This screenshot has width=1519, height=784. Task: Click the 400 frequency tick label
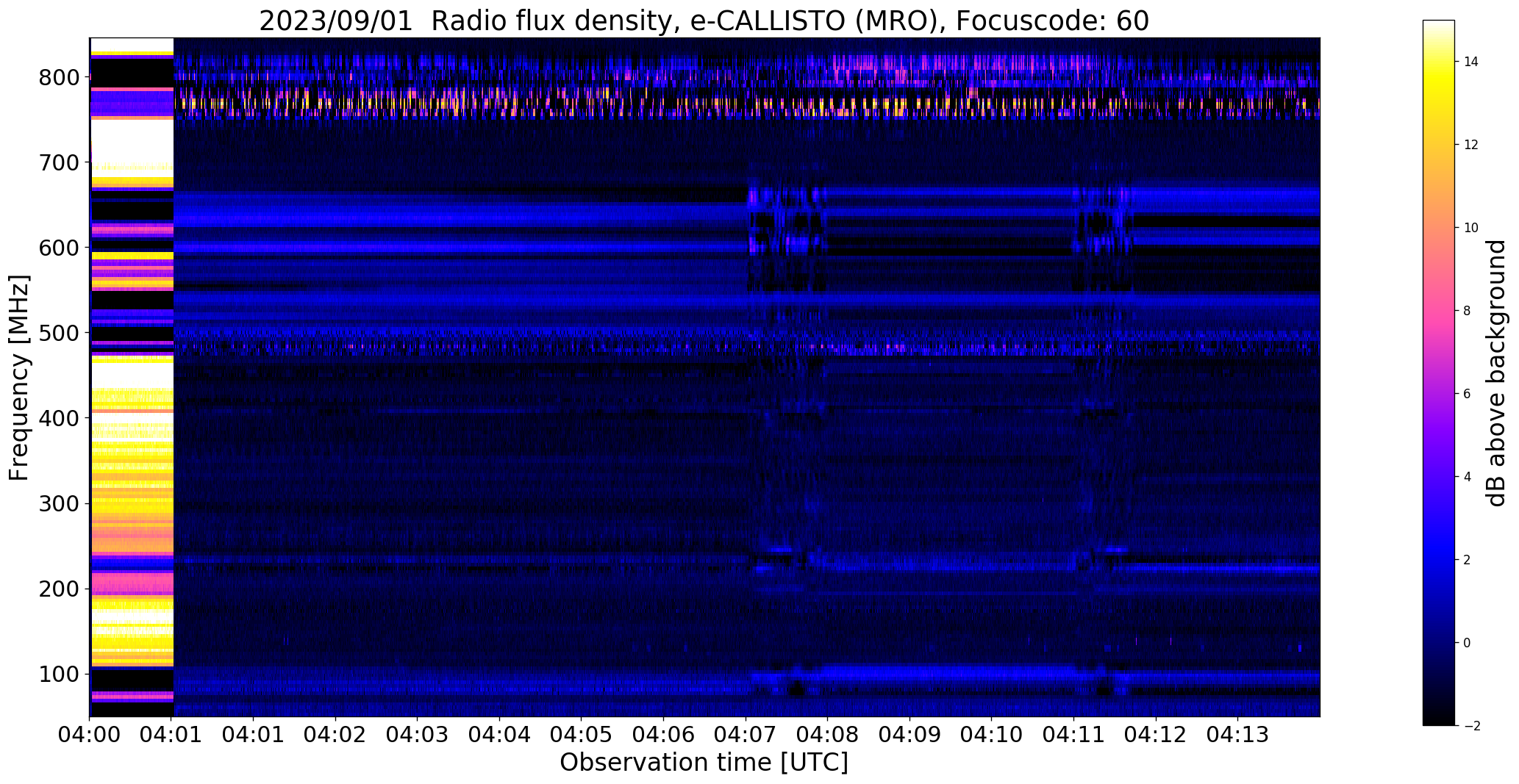[60, 418]
